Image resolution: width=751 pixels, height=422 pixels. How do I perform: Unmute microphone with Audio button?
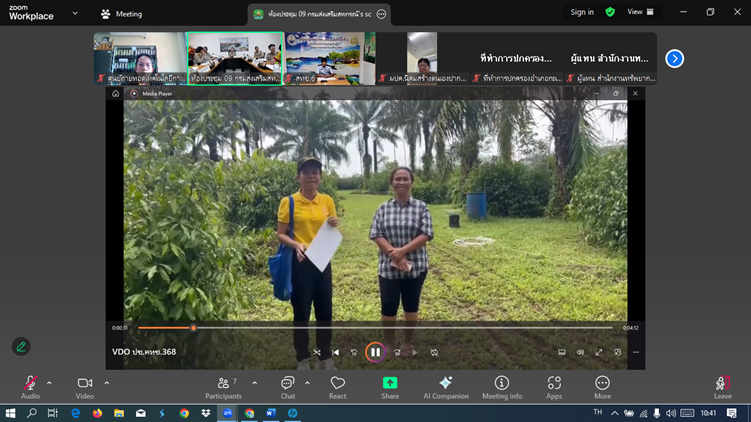(30, 388)
